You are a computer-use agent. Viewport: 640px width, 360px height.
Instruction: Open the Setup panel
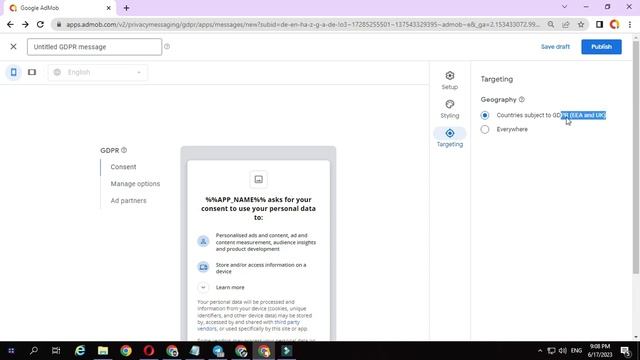(x=449, y=80)
